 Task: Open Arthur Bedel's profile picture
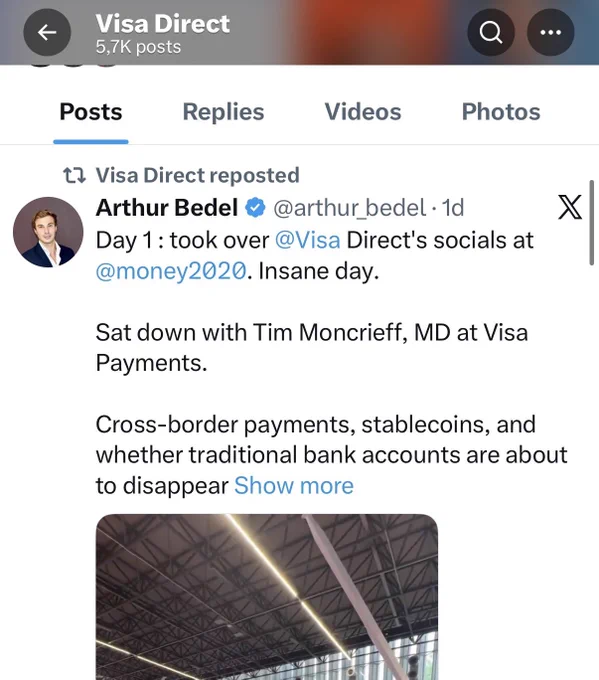(48, 232)
